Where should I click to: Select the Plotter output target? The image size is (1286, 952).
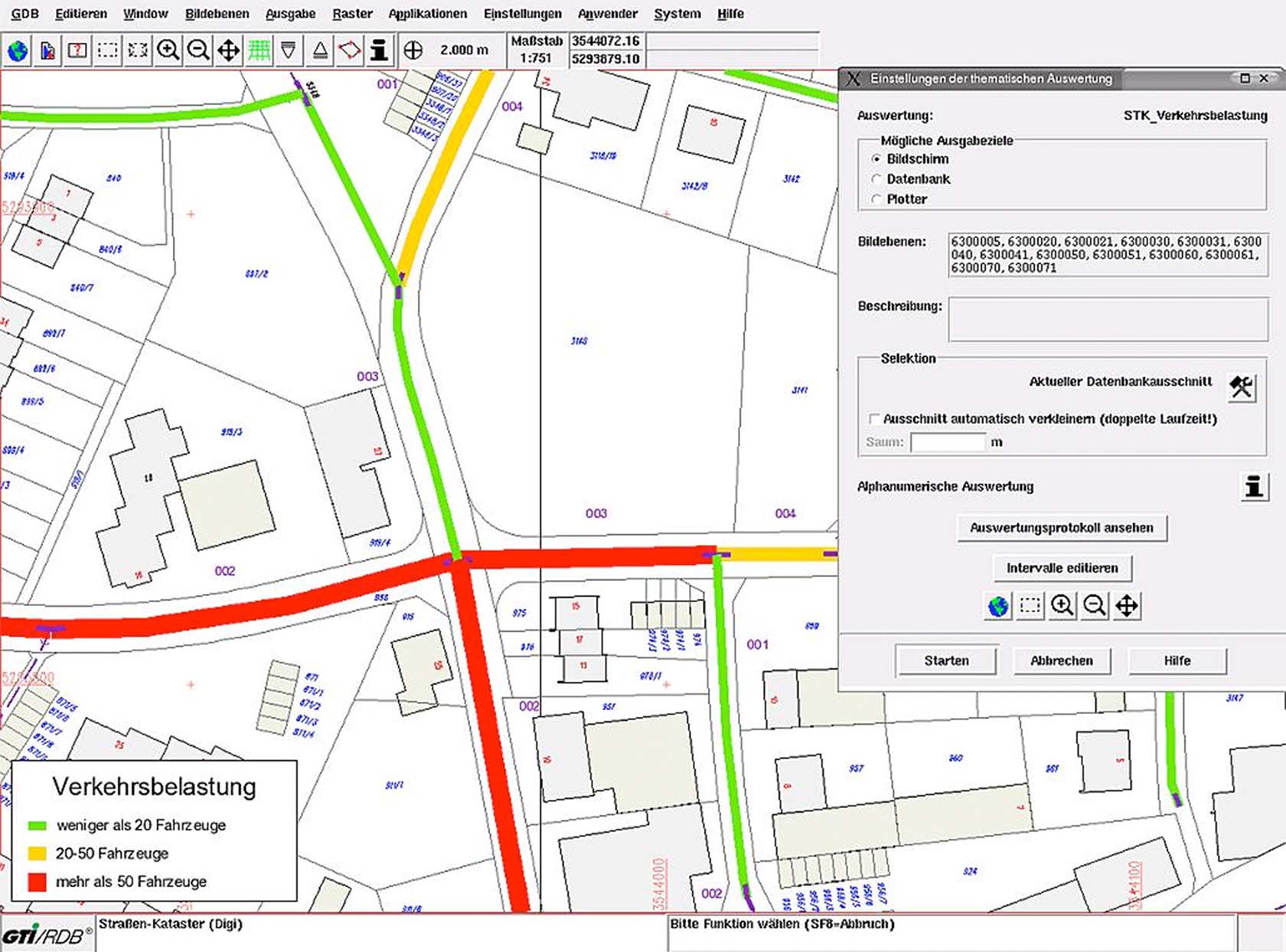[875, 198]
